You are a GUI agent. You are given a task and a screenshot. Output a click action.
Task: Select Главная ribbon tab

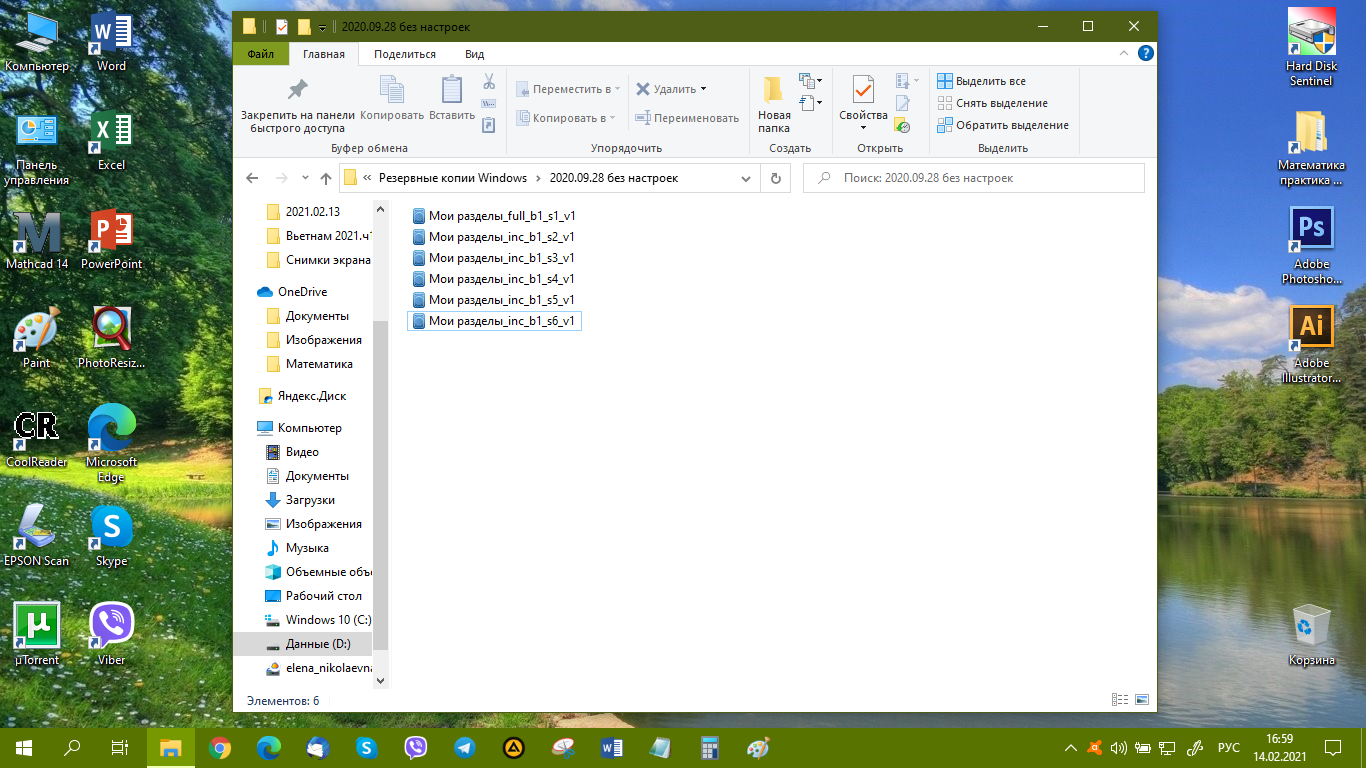pos(324,54)
